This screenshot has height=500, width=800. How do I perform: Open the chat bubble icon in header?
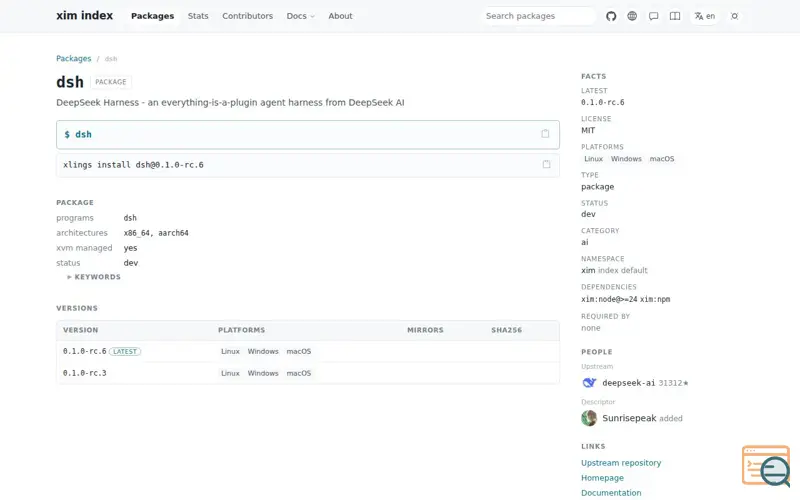click(x=654, y=16)
